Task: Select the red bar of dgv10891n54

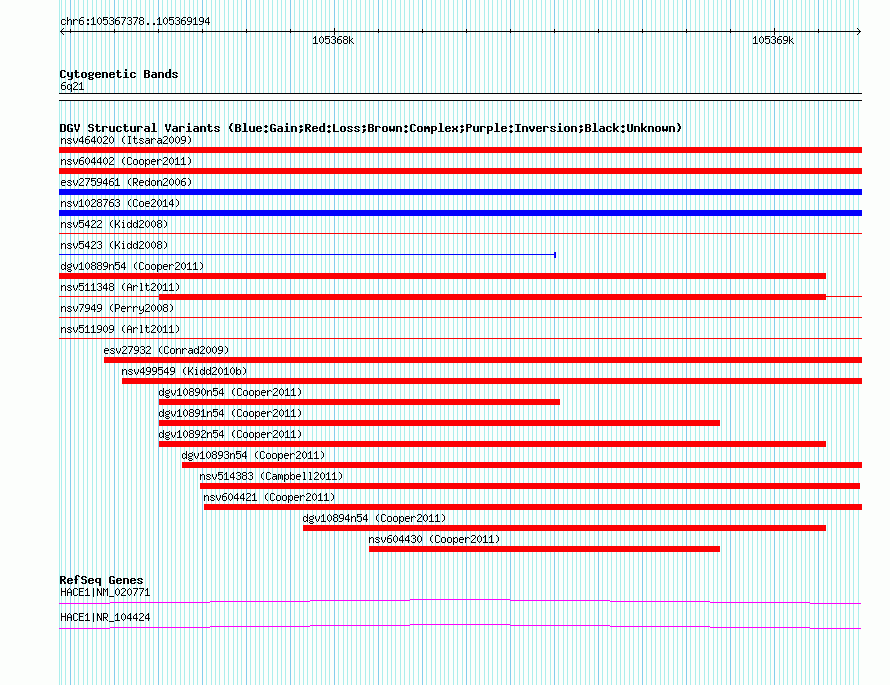Action: pyautogui.click(x=439, y=423)
